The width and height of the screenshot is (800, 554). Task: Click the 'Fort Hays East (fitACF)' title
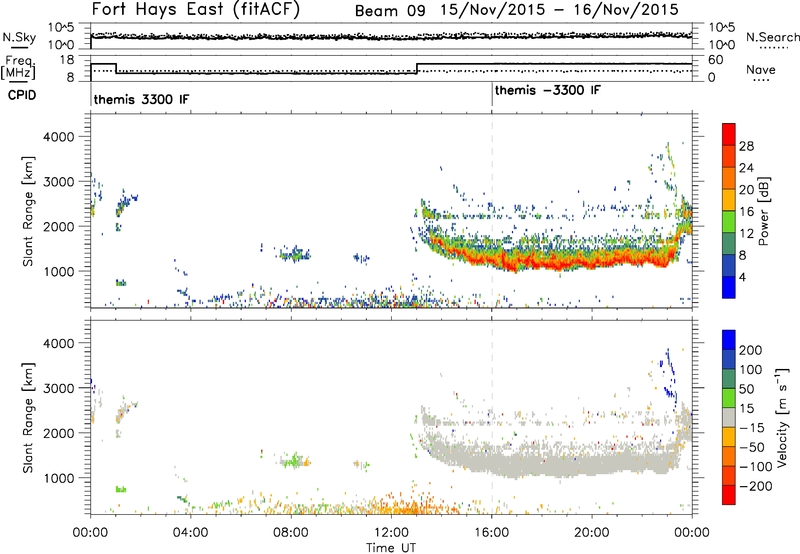pos(195,10)
